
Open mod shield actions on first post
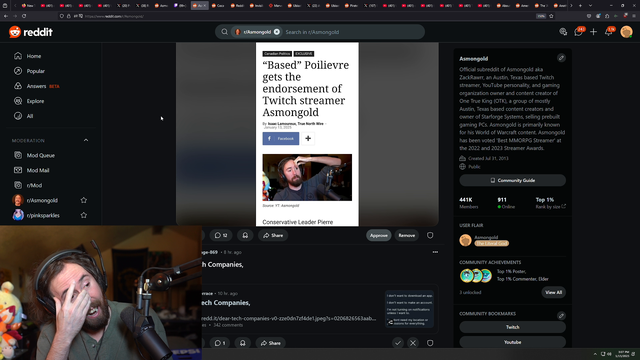point(430,235)
